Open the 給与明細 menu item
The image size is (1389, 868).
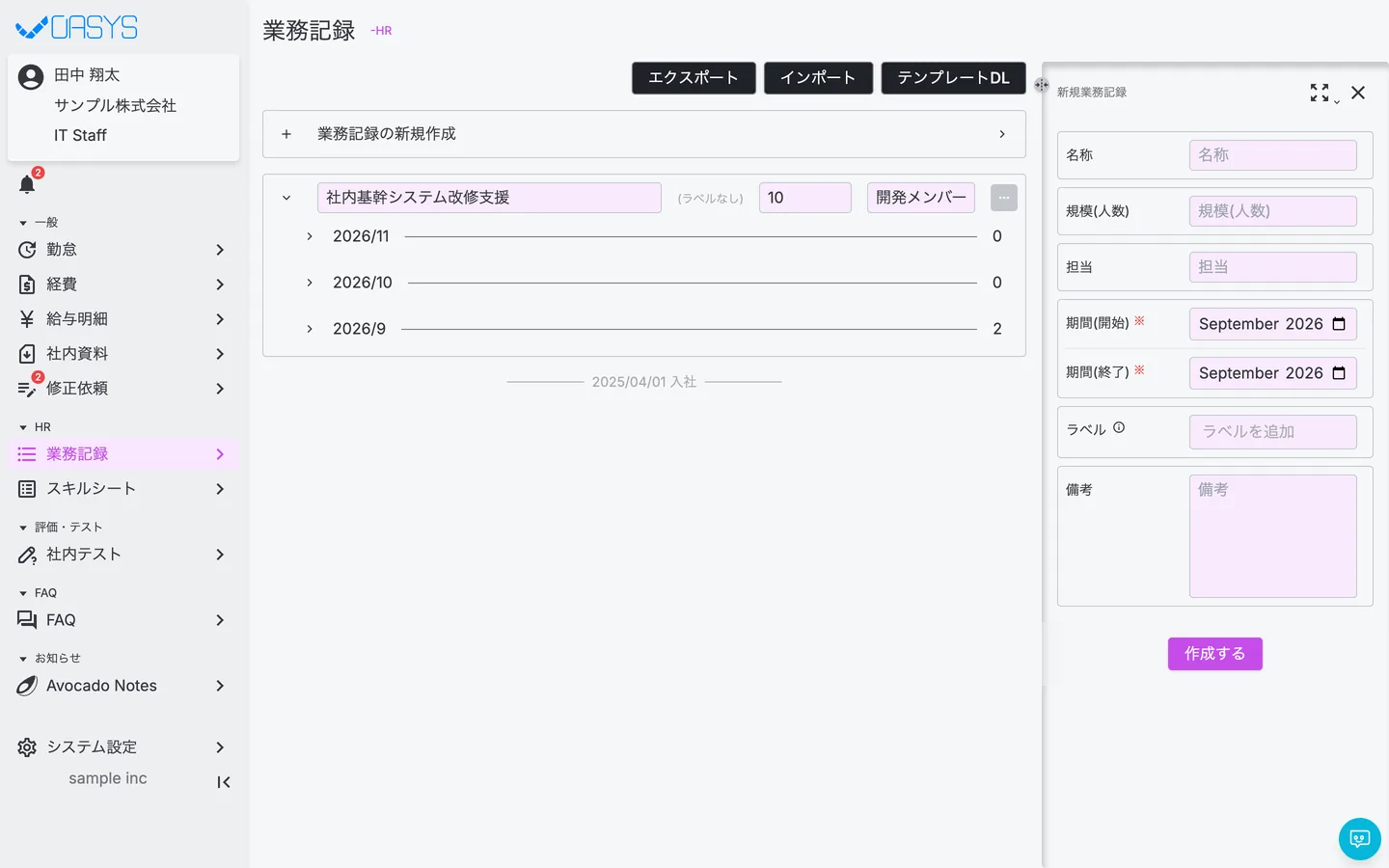123,319
